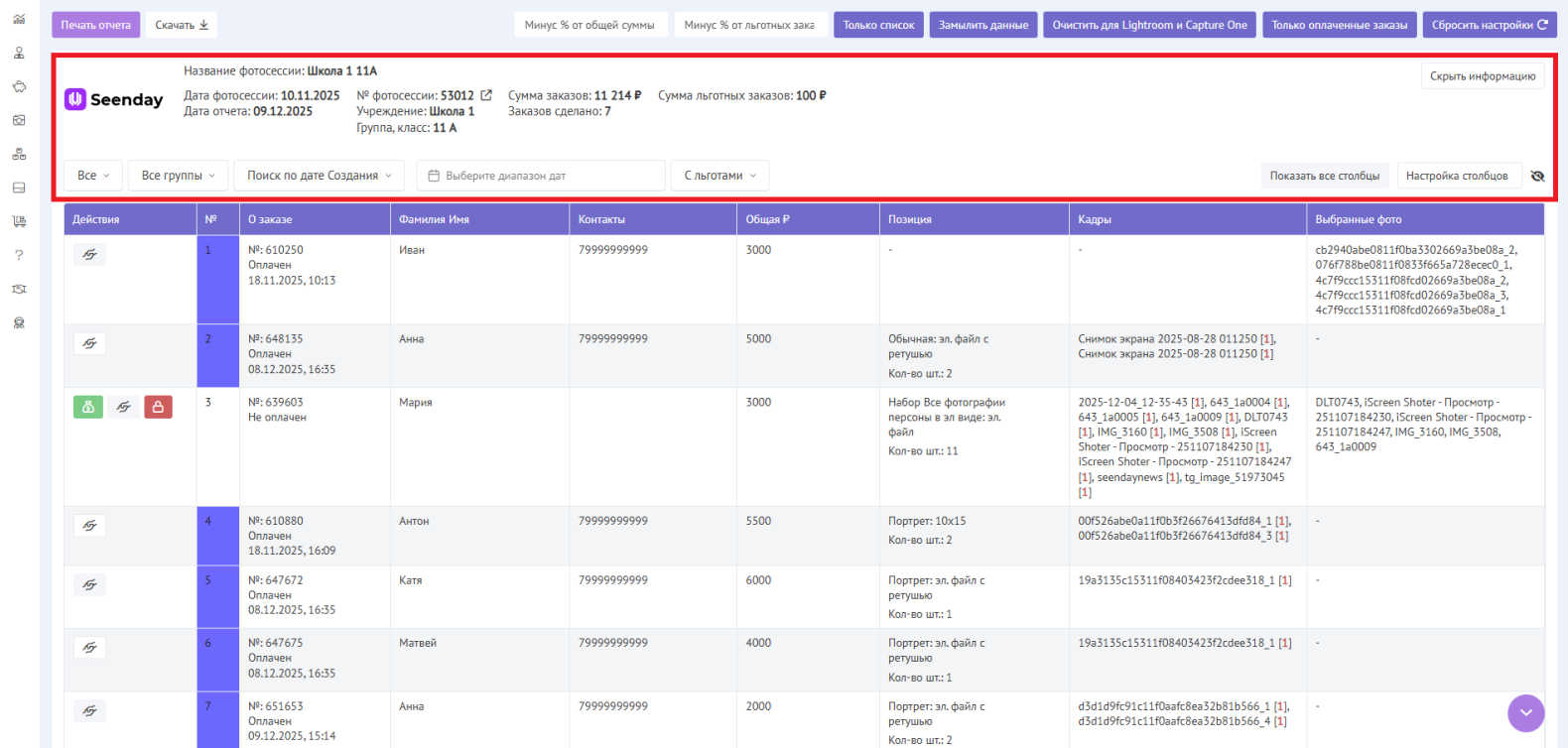
Task: Expand the 'Все группы' dropdown
Action: 179,176
